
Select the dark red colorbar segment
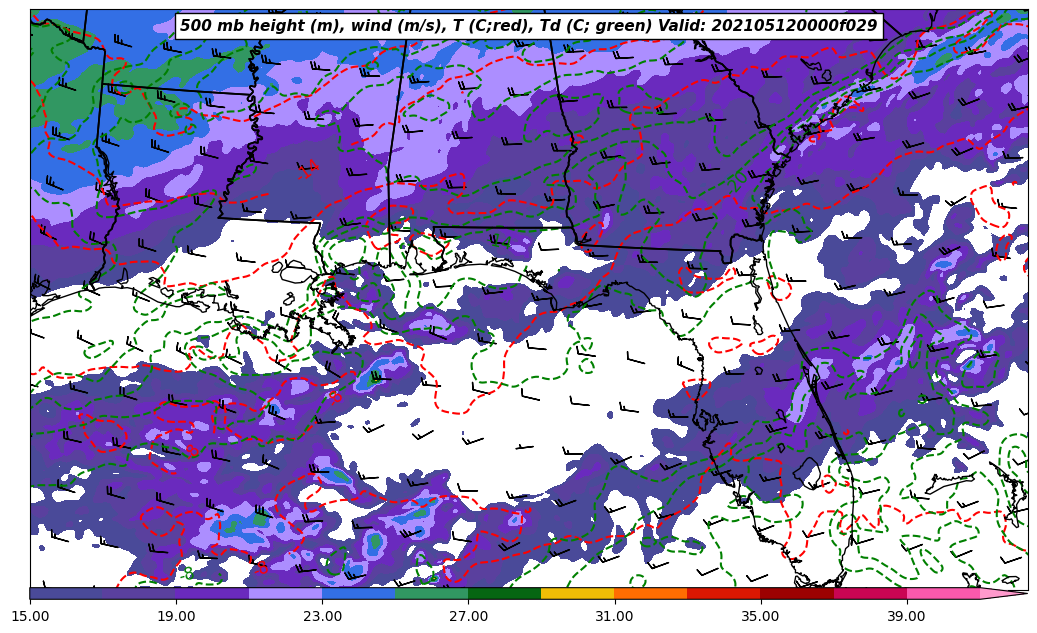click(797, 593)
